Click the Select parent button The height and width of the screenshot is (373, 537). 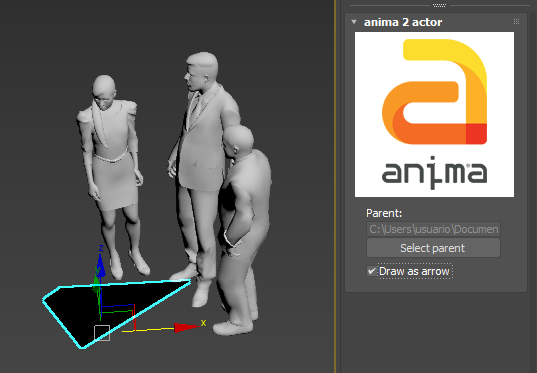point(433,248)
